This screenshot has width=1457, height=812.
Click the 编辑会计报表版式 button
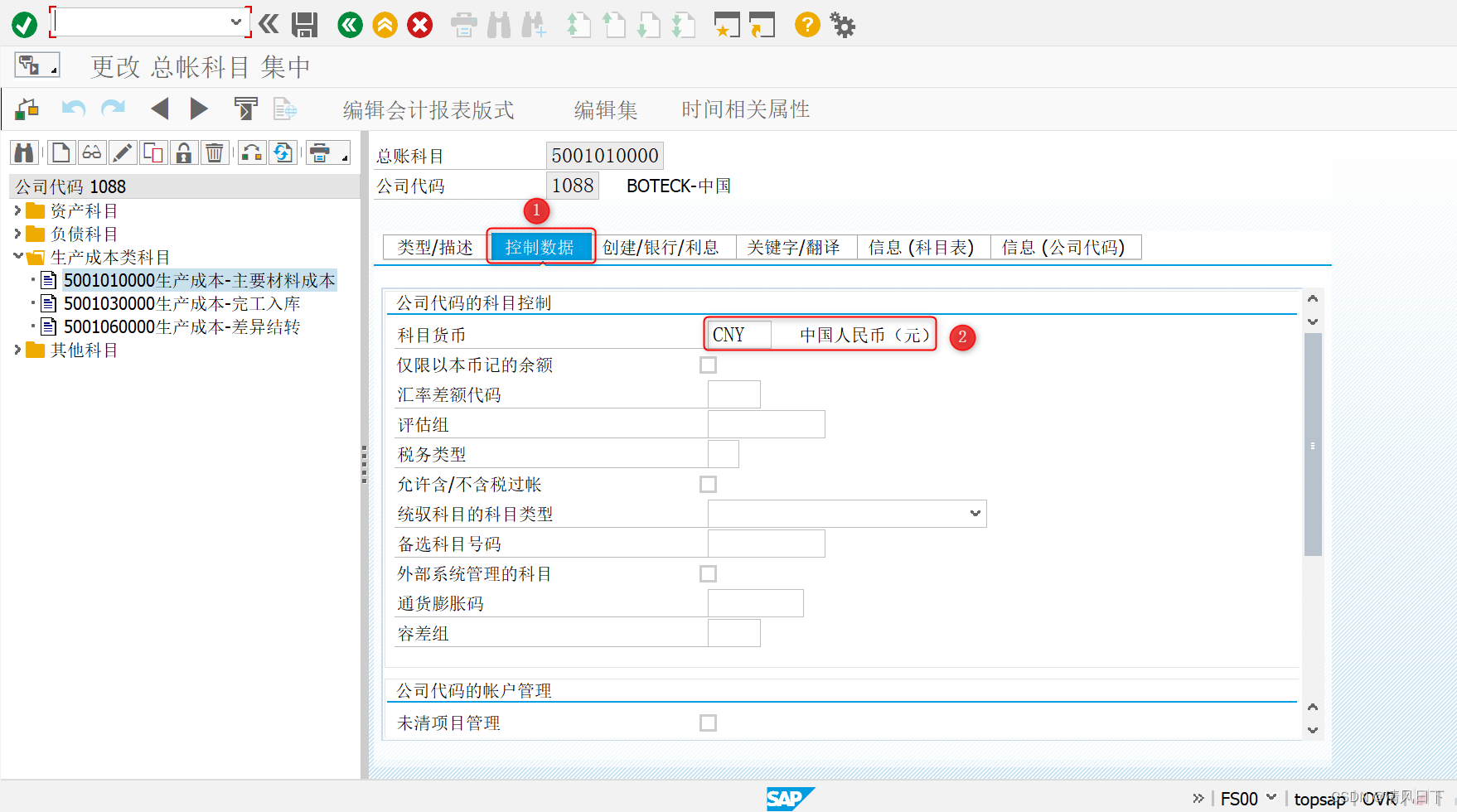point(427,109)
